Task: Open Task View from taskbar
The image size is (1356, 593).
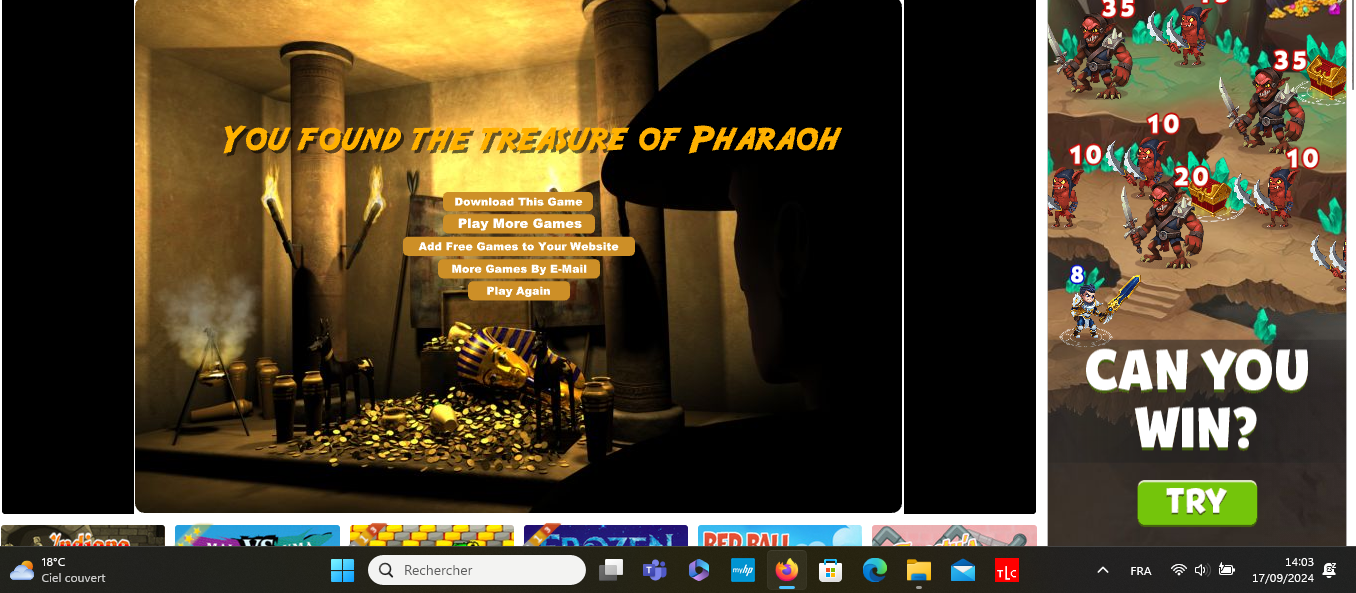Action: click(x=611, y=570)
